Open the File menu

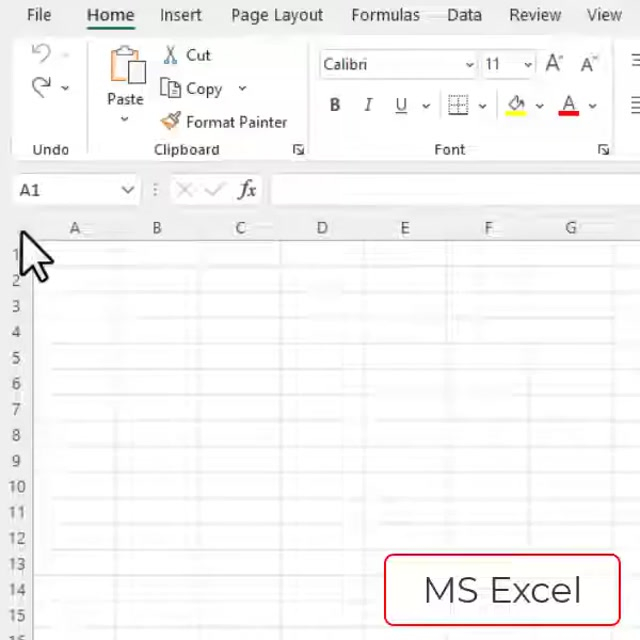(x=39, y=15)
